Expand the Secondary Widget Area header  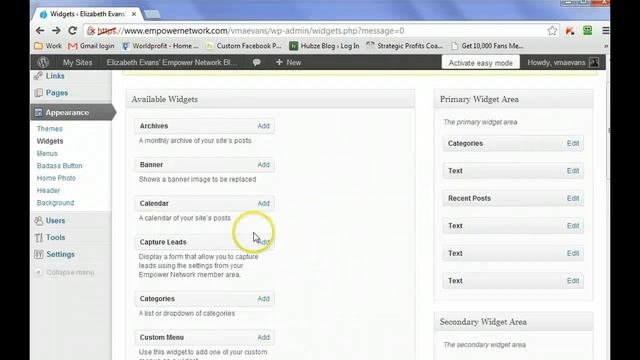(x=513, y=322)
